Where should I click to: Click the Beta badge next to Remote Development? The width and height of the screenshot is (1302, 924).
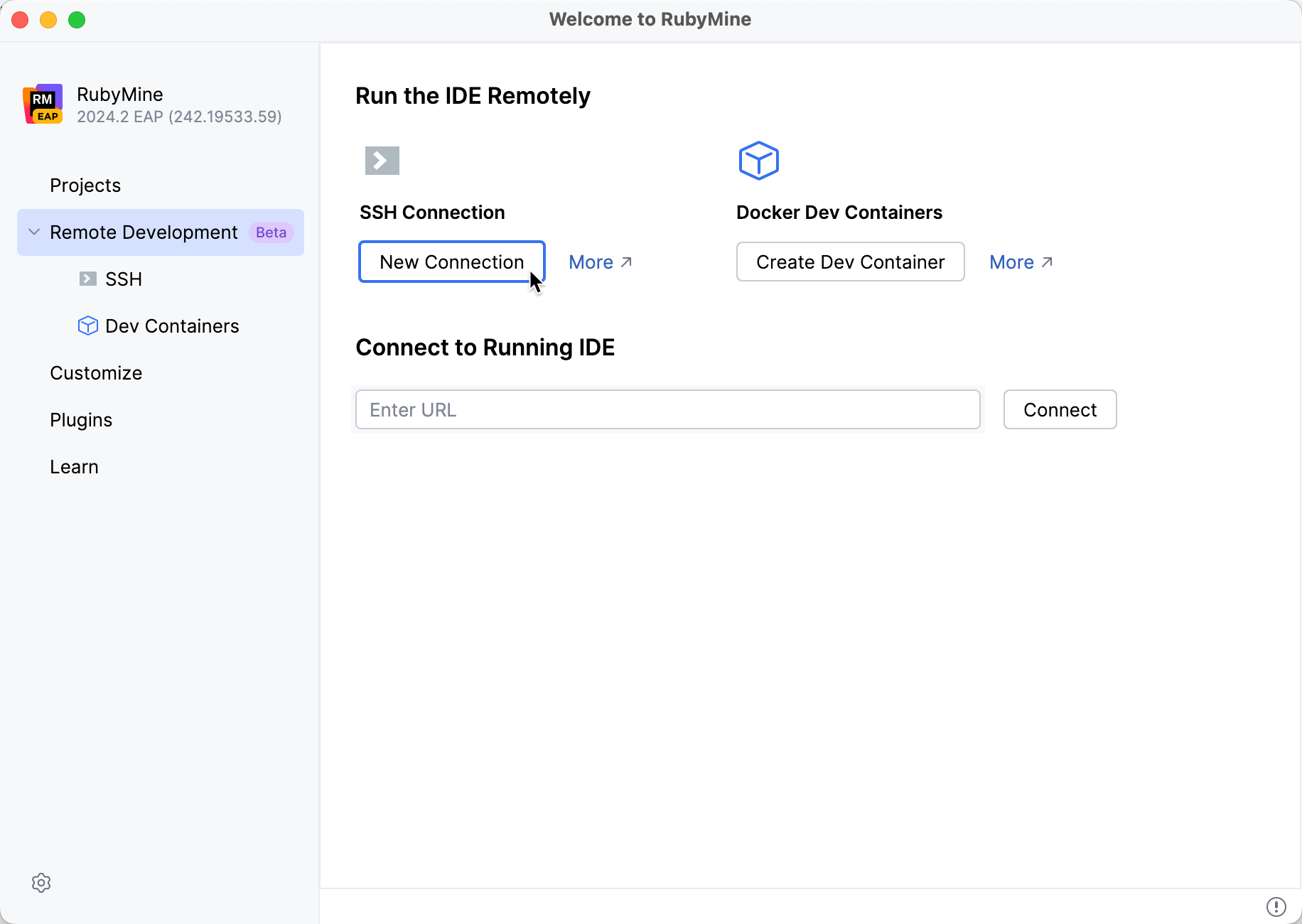[x=270, y=232]
